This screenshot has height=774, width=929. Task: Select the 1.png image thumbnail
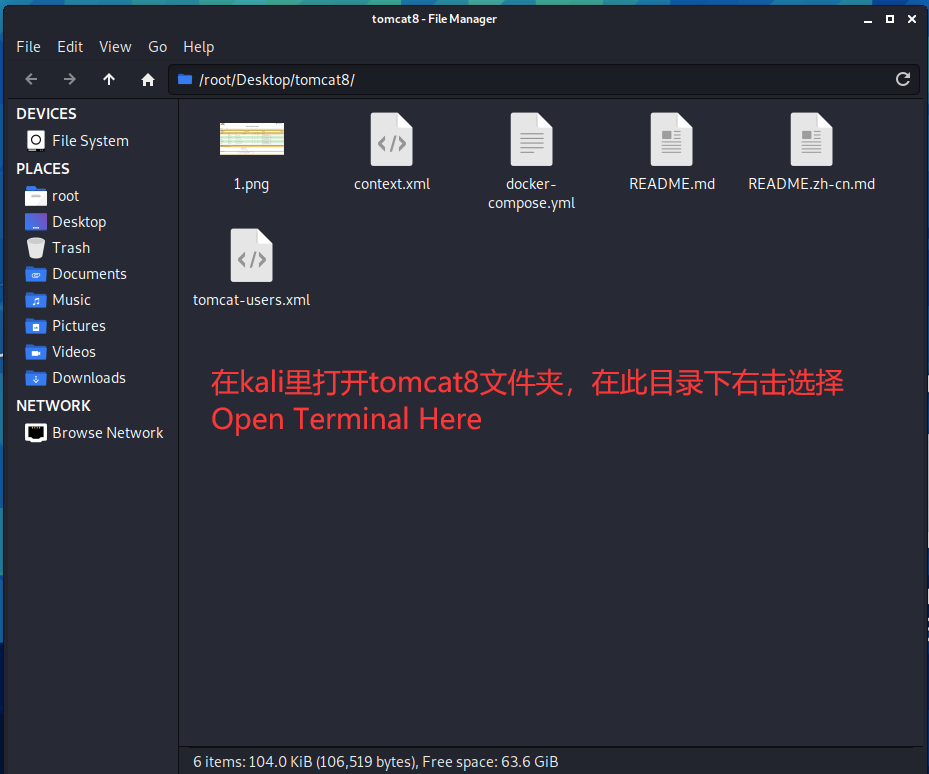pos(252,139)
